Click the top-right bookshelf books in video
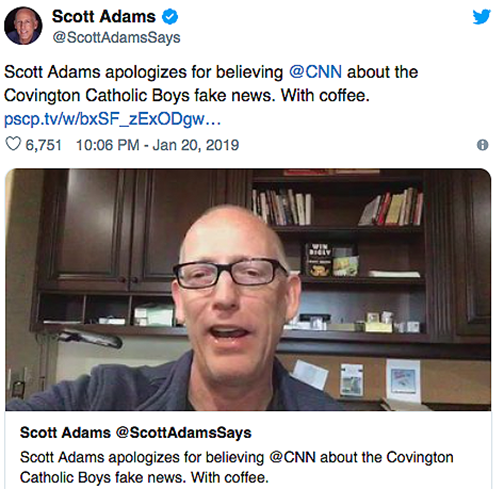The width and height of the screenshot is (504, 489). click(391, 207)
